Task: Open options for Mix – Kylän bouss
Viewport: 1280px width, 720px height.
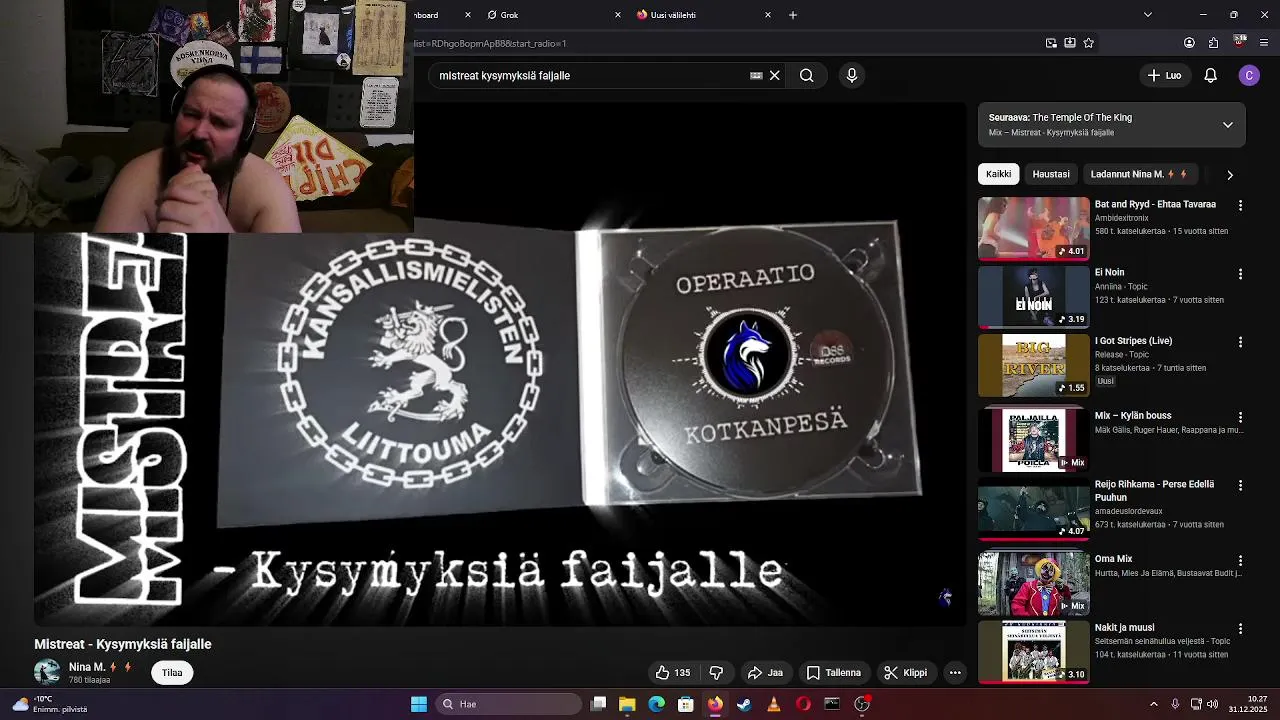Action: 1240,417
